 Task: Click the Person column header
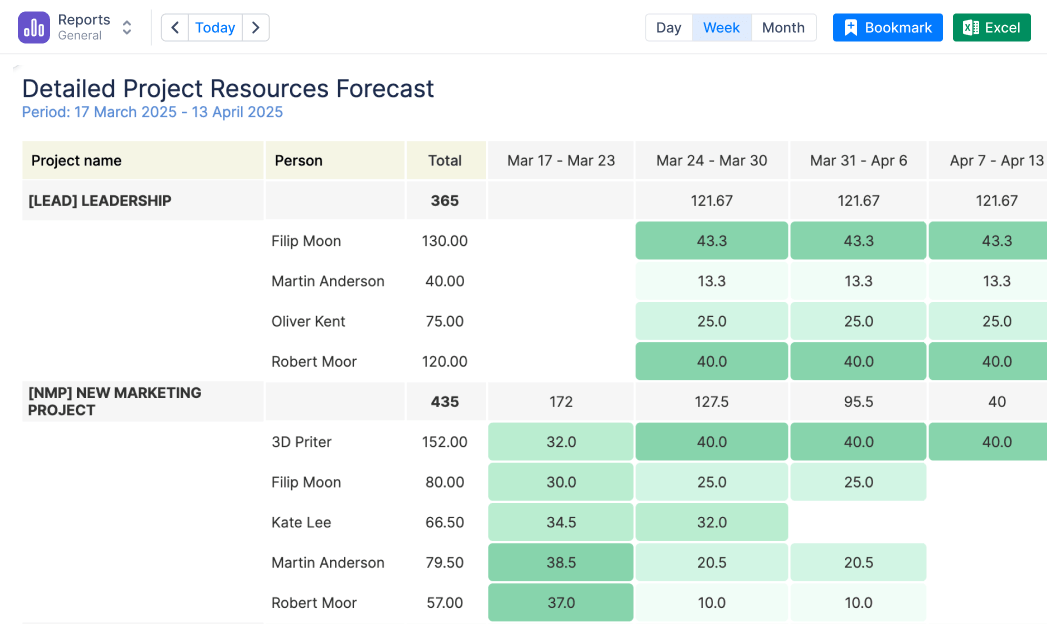[x=335, y=160]
